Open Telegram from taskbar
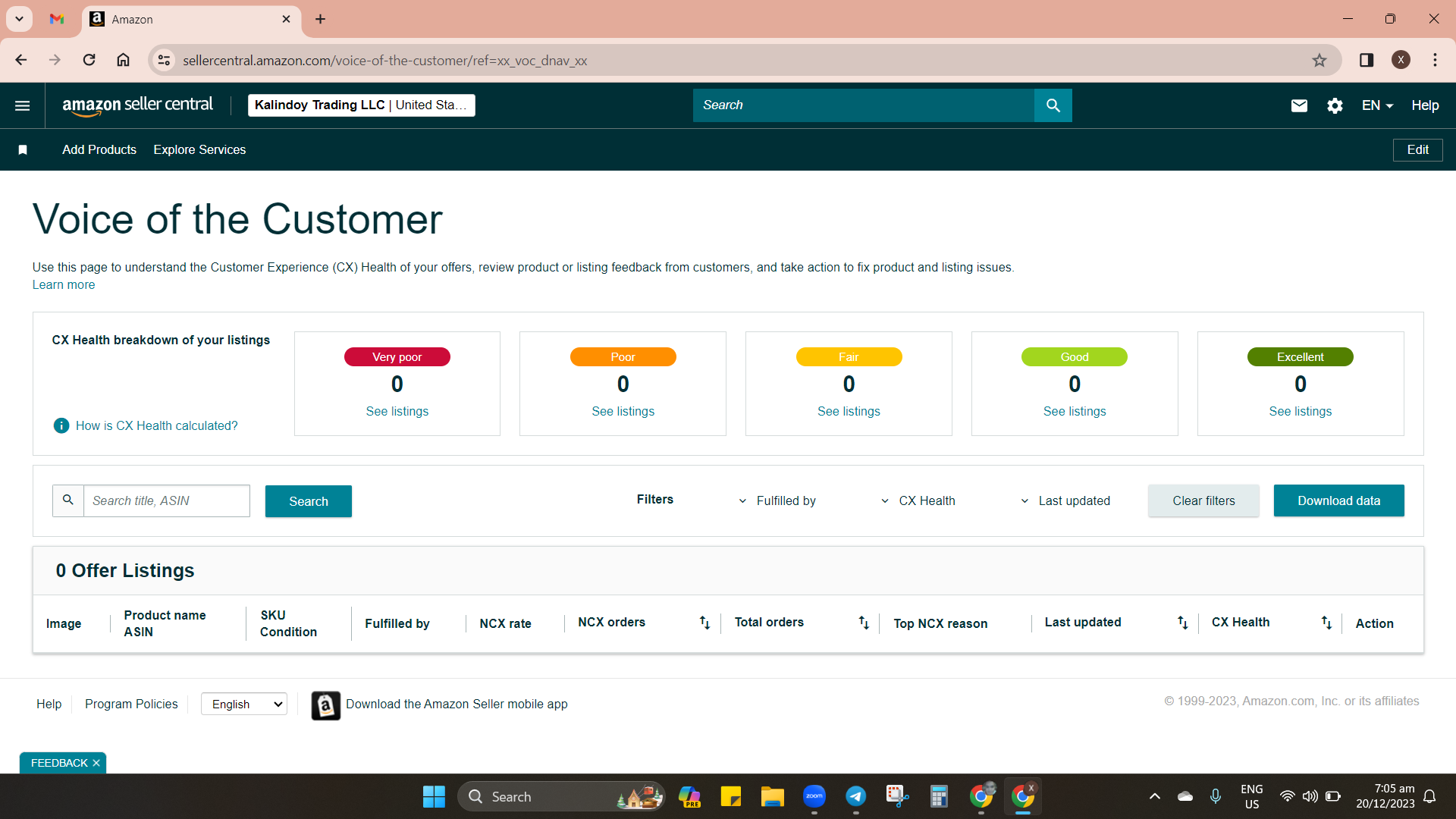Screen dimensions: 1456x819 pos(856,796)
